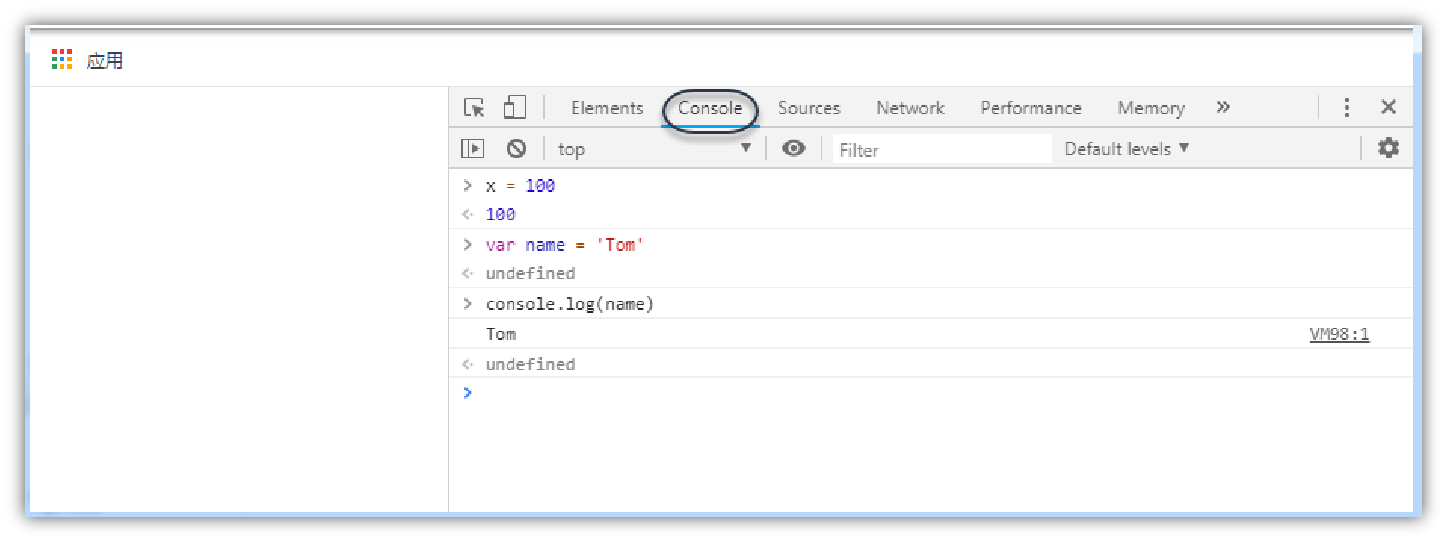Viewport: 1448px width, 543px height.
Task: Open the apps grid icon in bookmarks bar
Action: [62, 60]
